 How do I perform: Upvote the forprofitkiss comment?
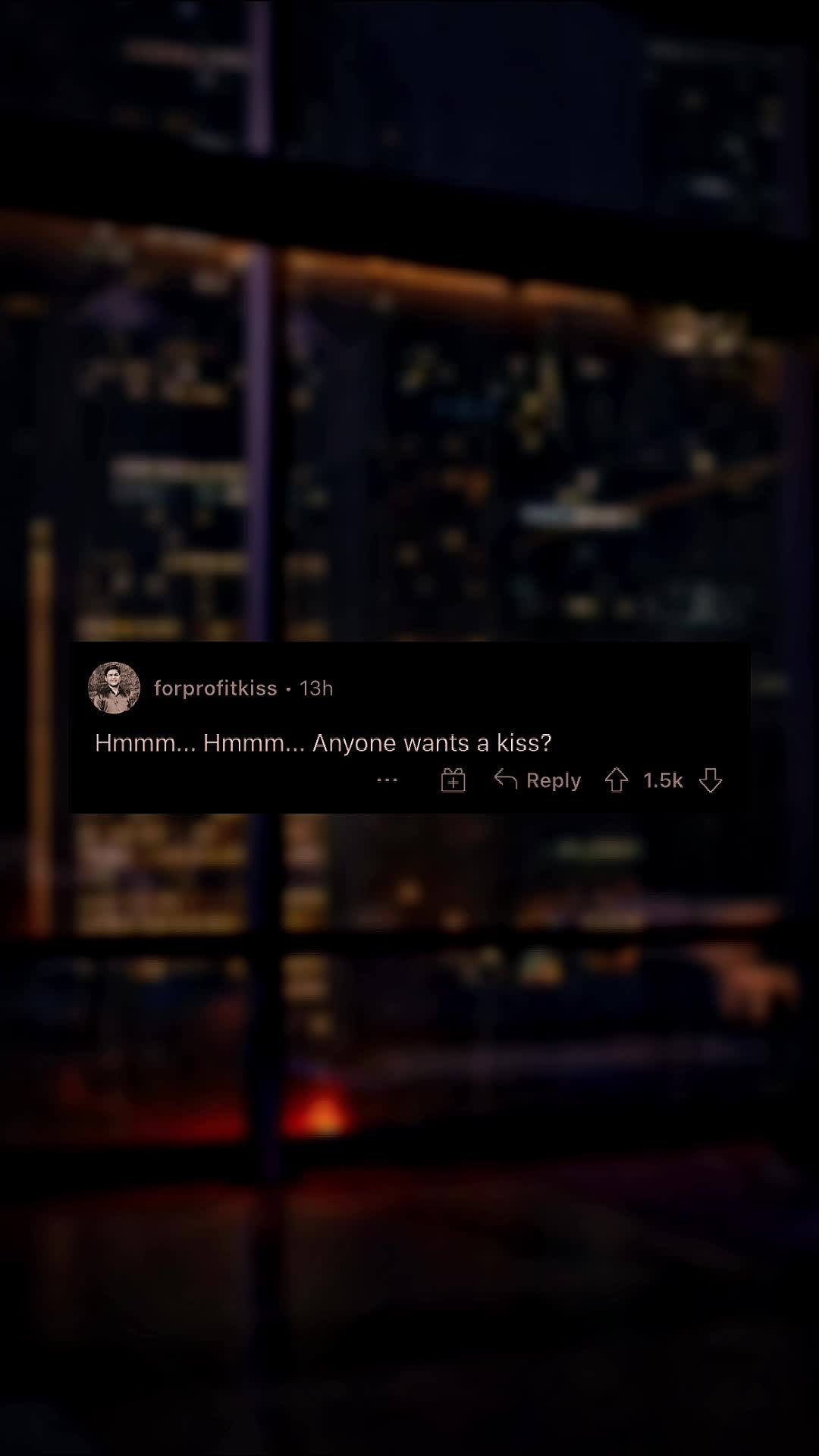click(617, 780)
